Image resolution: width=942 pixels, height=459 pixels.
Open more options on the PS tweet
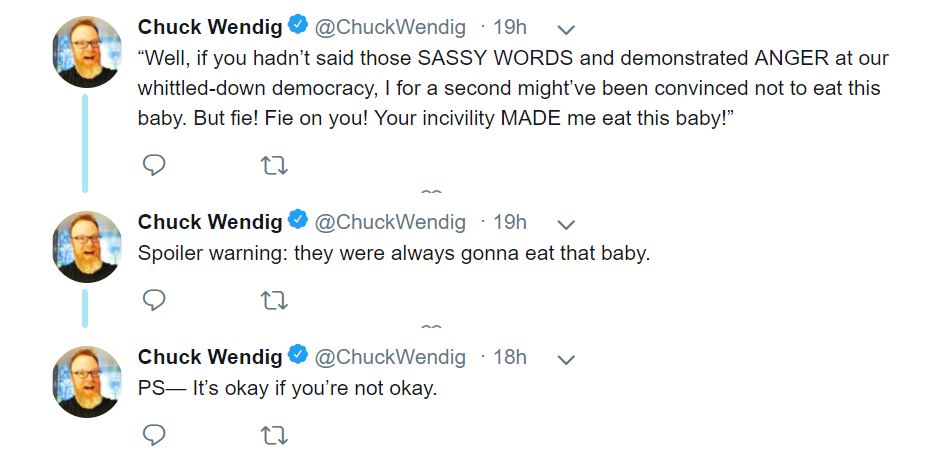tap(565, 358)
